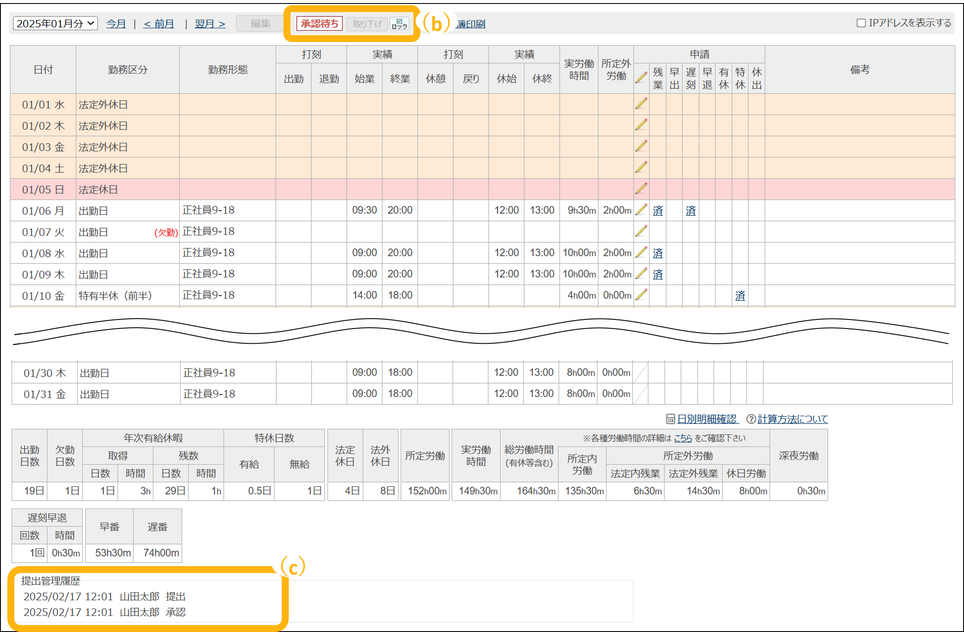Viewport: 964px width, 632px height.
Task: Edit the 01/10 row via pencil icon
Action: tap(641, 295)
